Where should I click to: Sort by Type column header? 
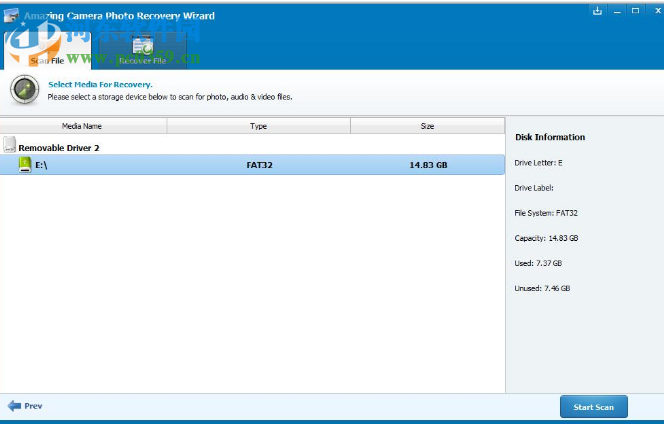[258, 126]
